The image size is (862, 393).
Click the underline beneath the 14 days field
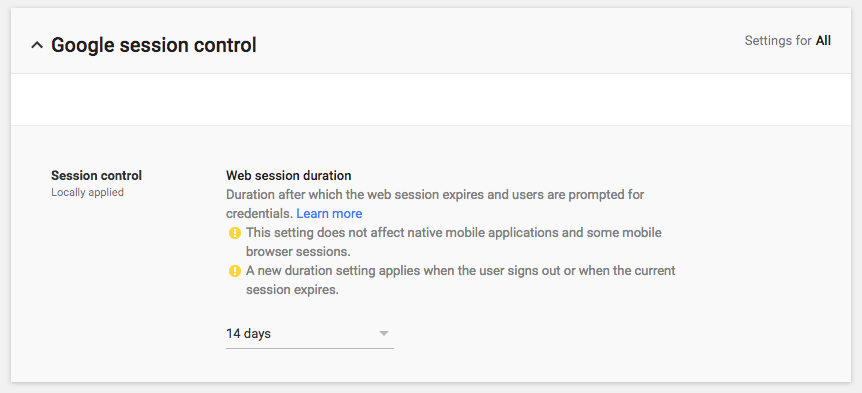pos(310,348)
